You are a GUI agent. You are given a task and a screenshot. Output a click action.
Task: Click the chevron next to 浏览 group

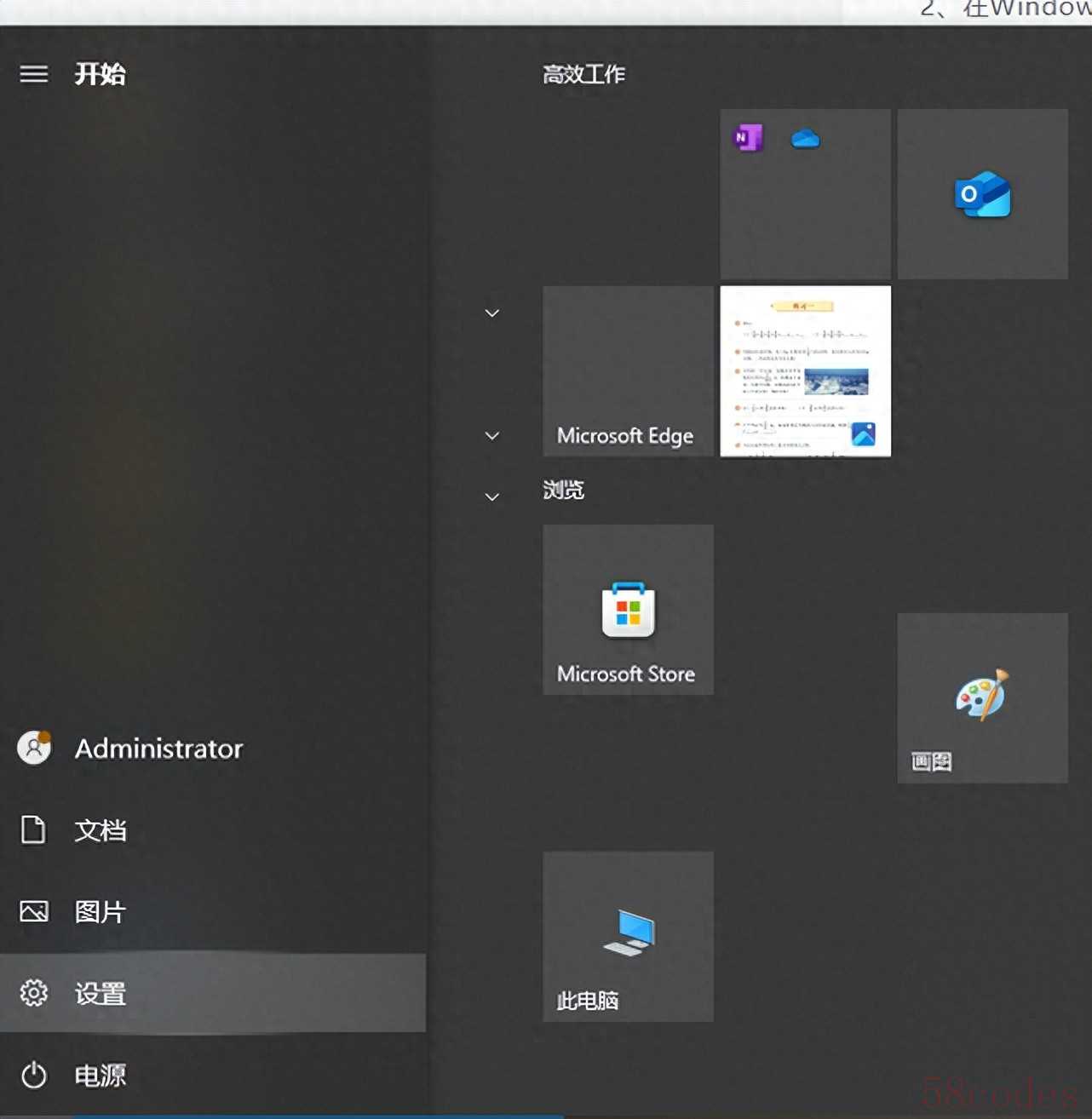point(492,496)
